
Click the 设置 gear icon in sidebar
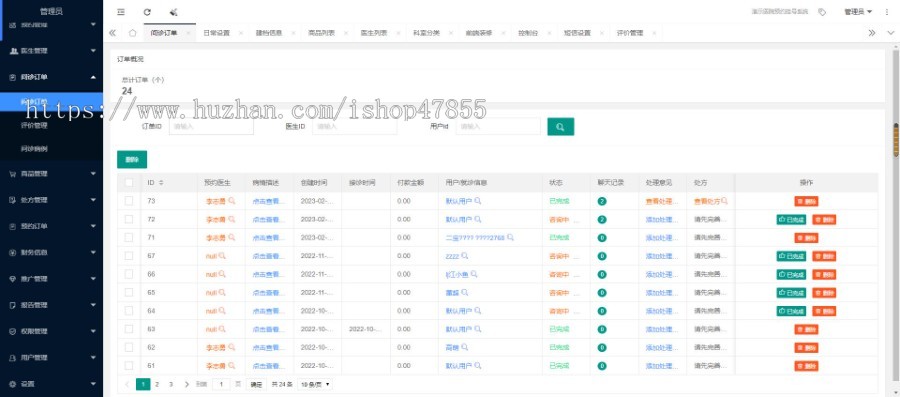click(13, 384)
